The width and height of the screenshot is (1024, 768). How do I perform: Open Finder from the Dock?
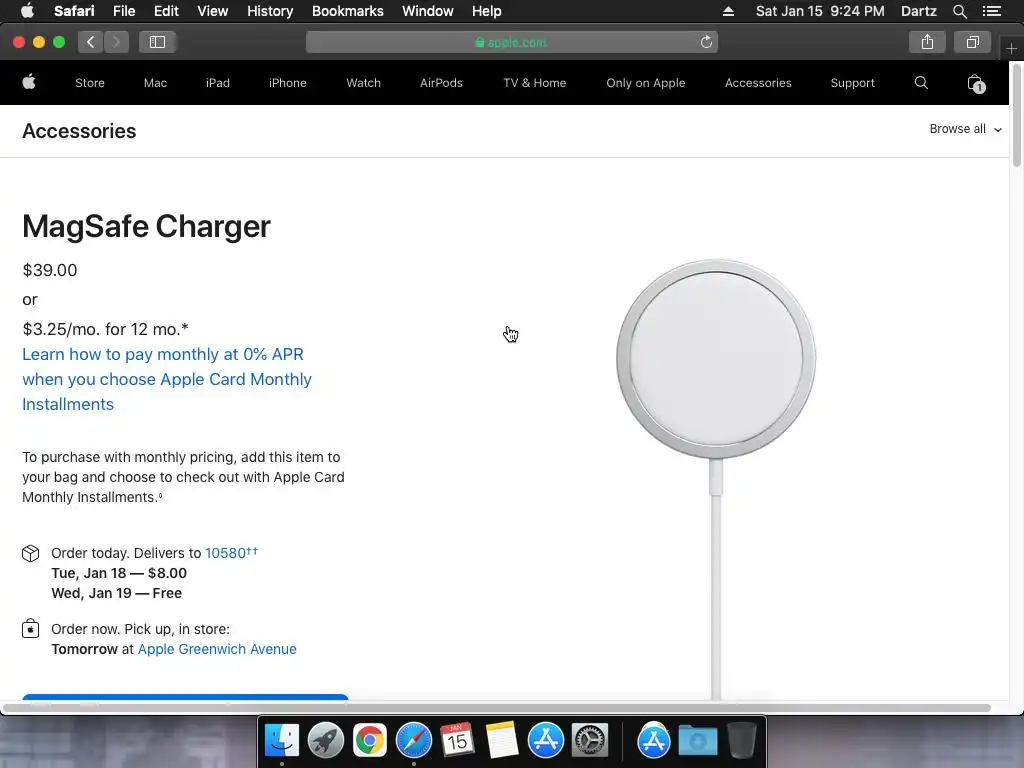click(281, 740)
